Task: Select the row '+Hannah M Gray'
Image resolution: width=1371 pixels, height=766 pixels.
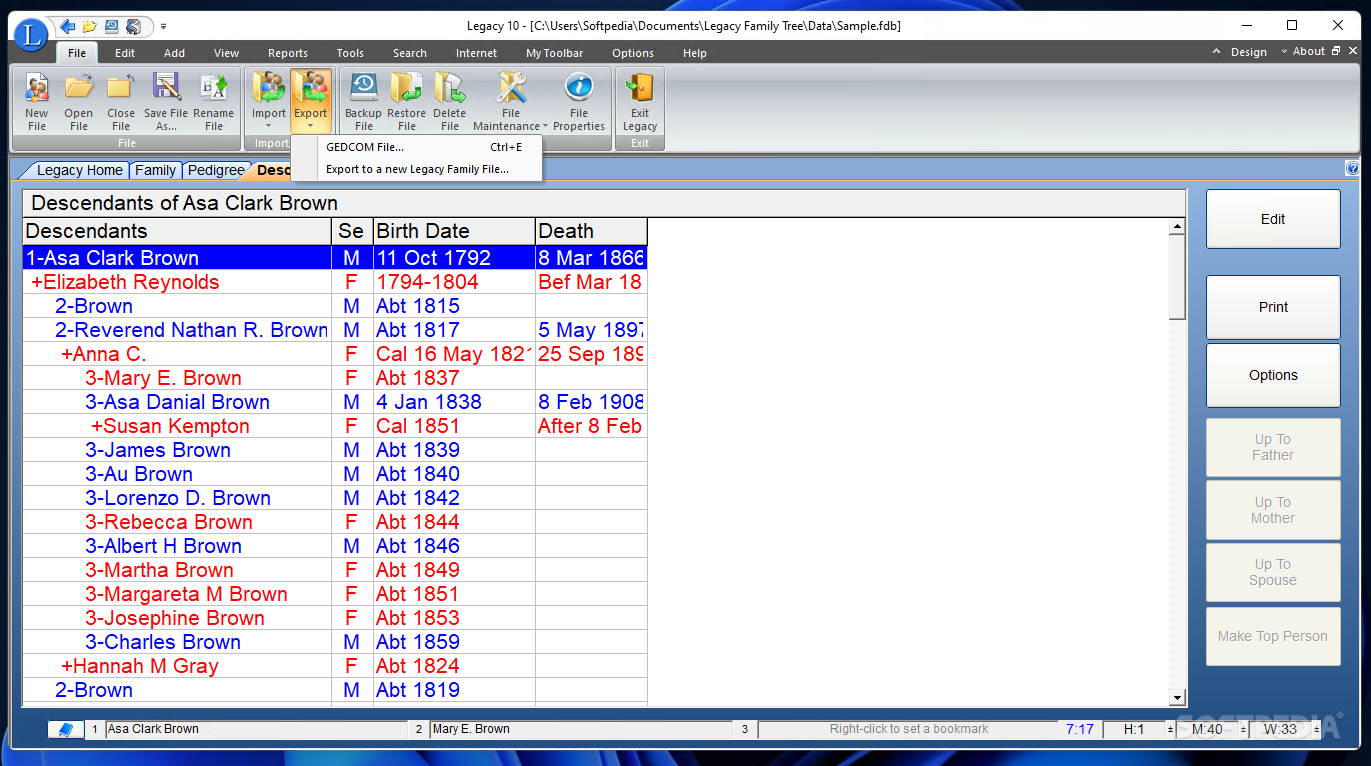Action: click(335, 666)
